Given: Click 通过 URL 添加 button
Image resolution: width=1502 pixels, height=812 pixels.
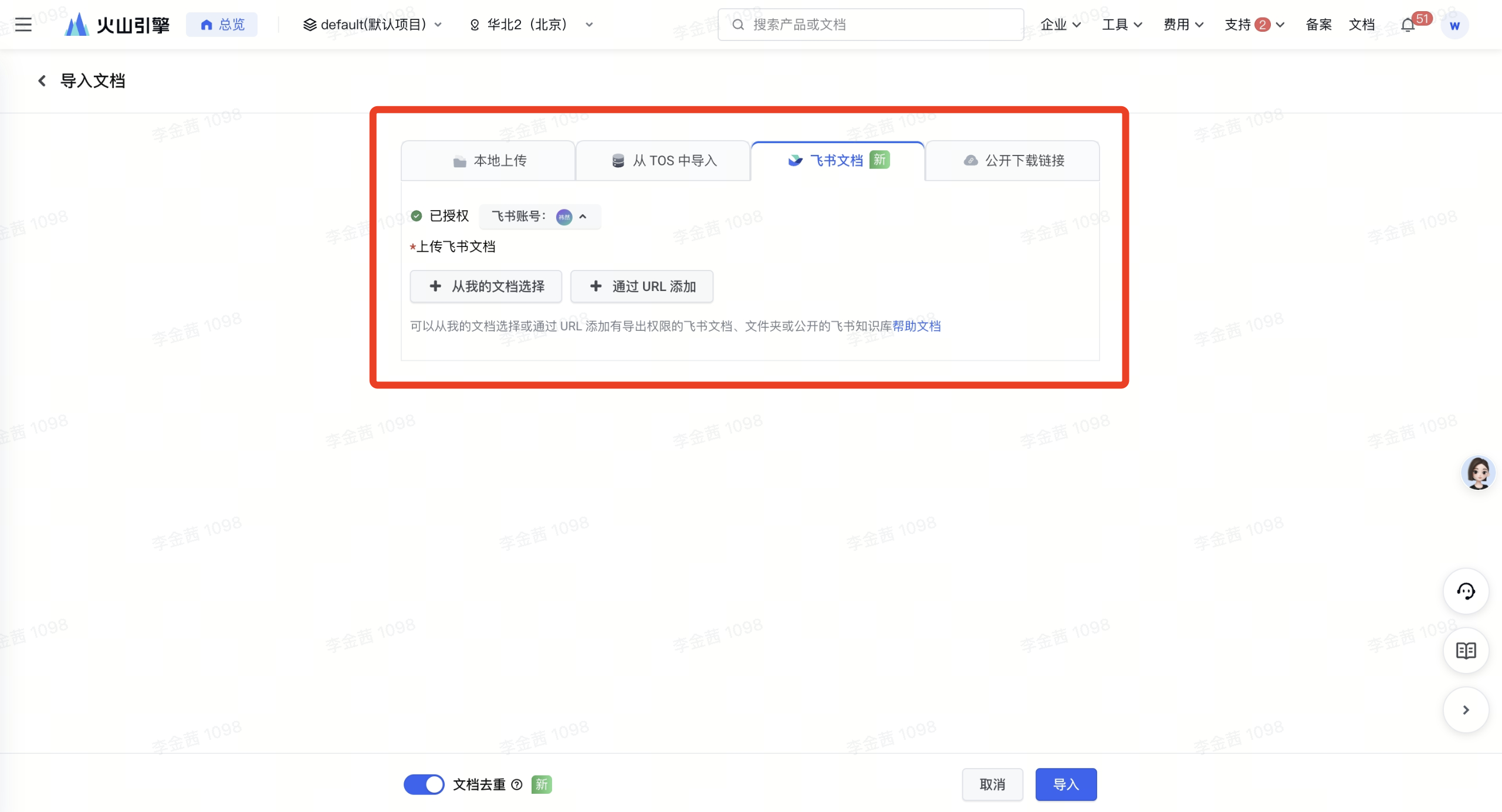Looking at the screenshot, I should click(x=642, y=286).
